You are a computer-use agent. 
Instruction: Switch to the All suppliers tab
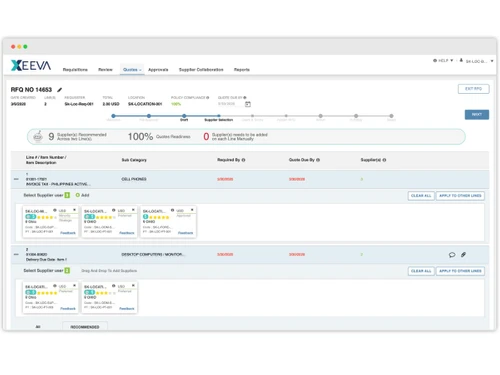point(38,327)
